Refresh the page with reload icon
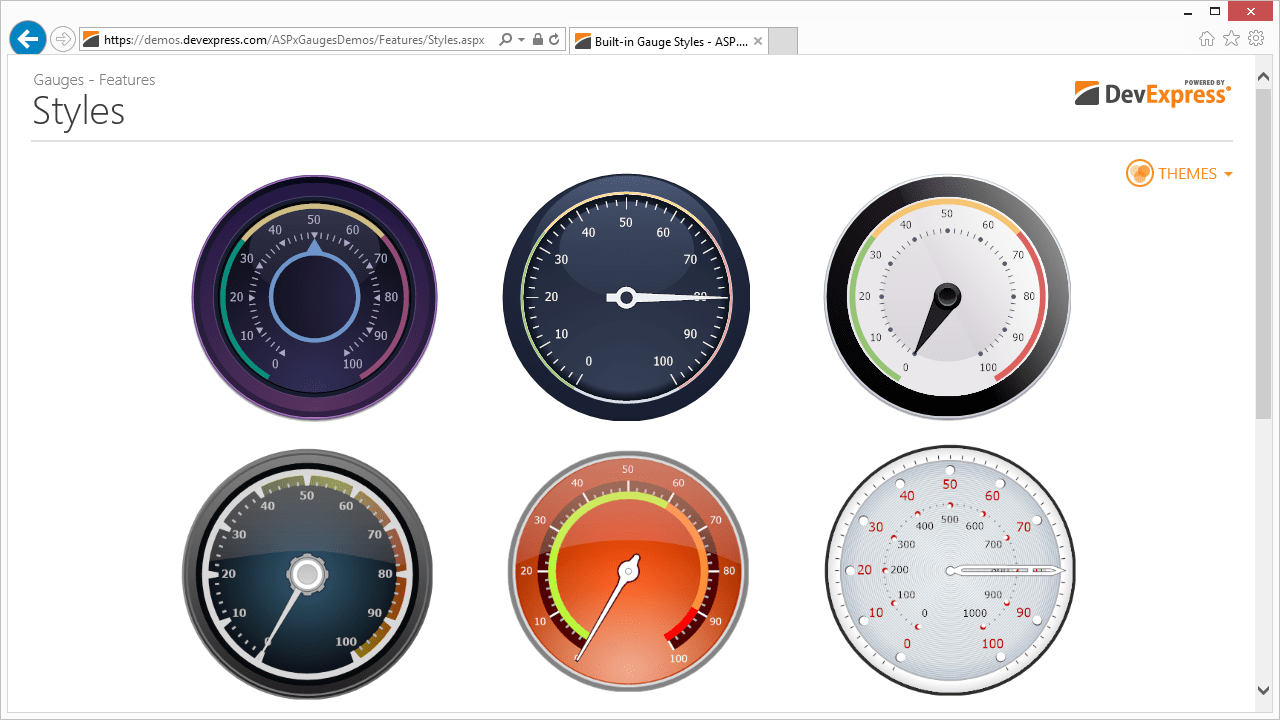 554,40
